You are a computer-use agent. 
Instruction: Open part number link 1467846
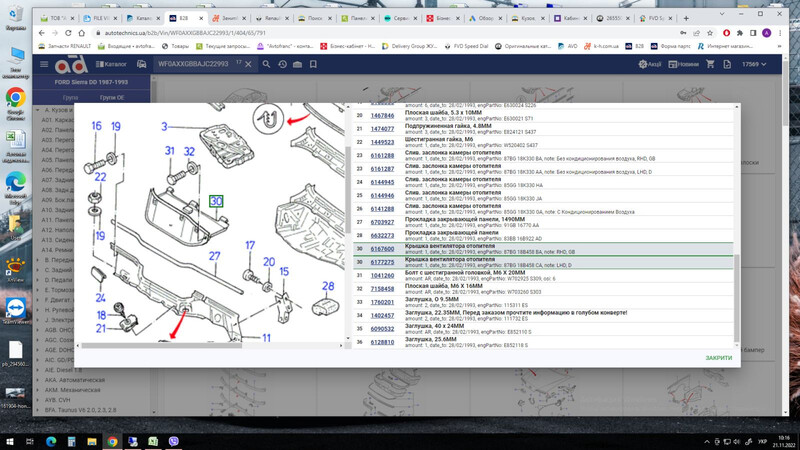(382, 115)
